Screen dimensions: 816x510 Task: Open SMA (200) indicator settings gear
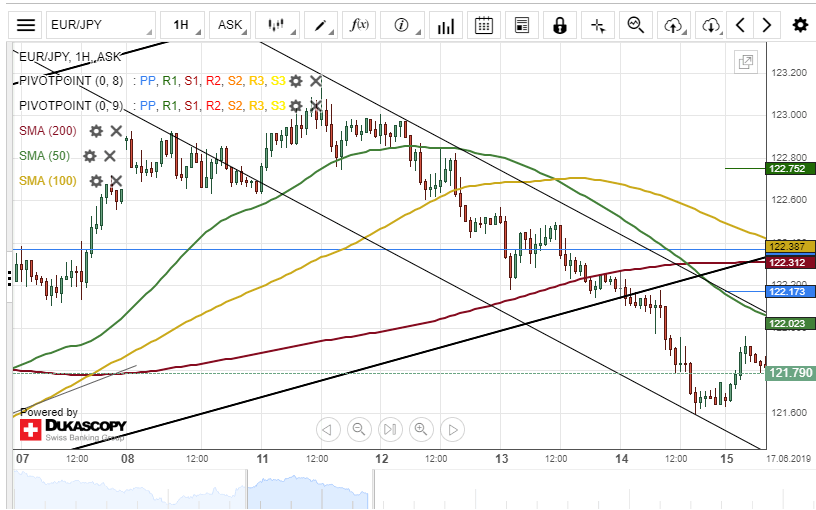[x=96, y=131]
